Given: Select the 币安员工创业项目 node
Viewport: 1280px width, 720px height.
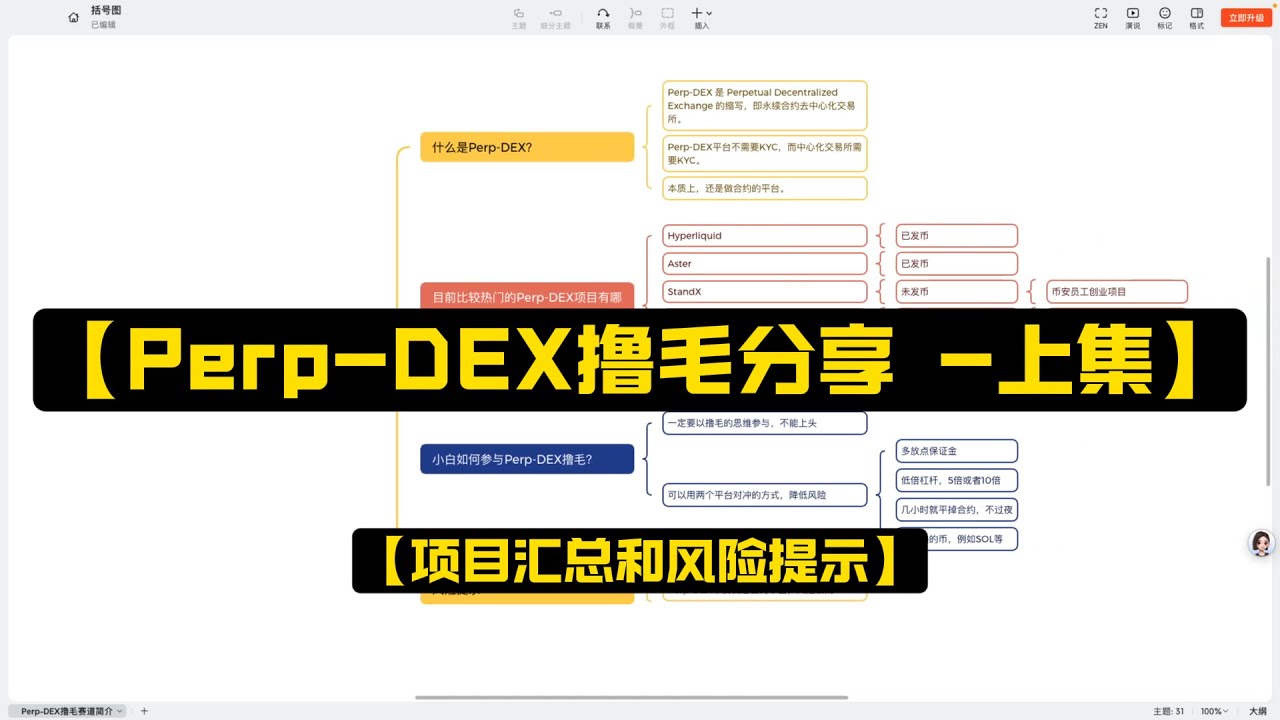Looking at the screenshot, I should point(1117,292).
